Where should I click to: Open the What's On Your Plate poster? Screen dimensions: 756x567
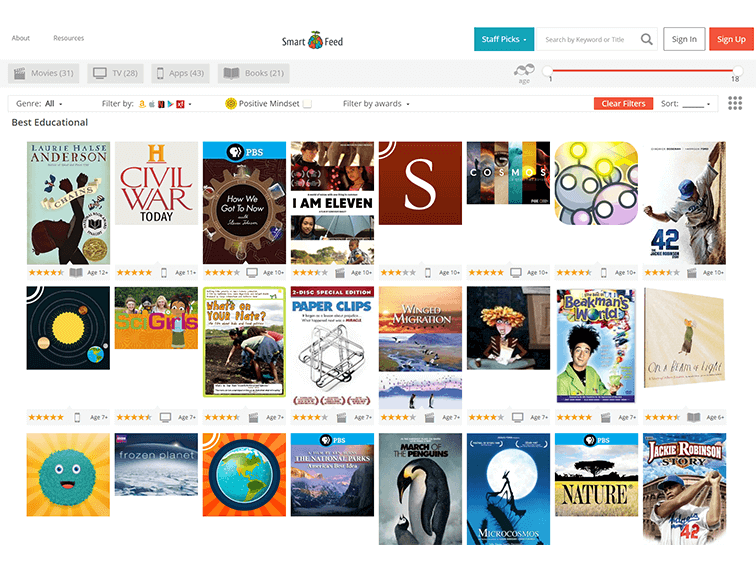pyautogui.click(x=244, y=342)
